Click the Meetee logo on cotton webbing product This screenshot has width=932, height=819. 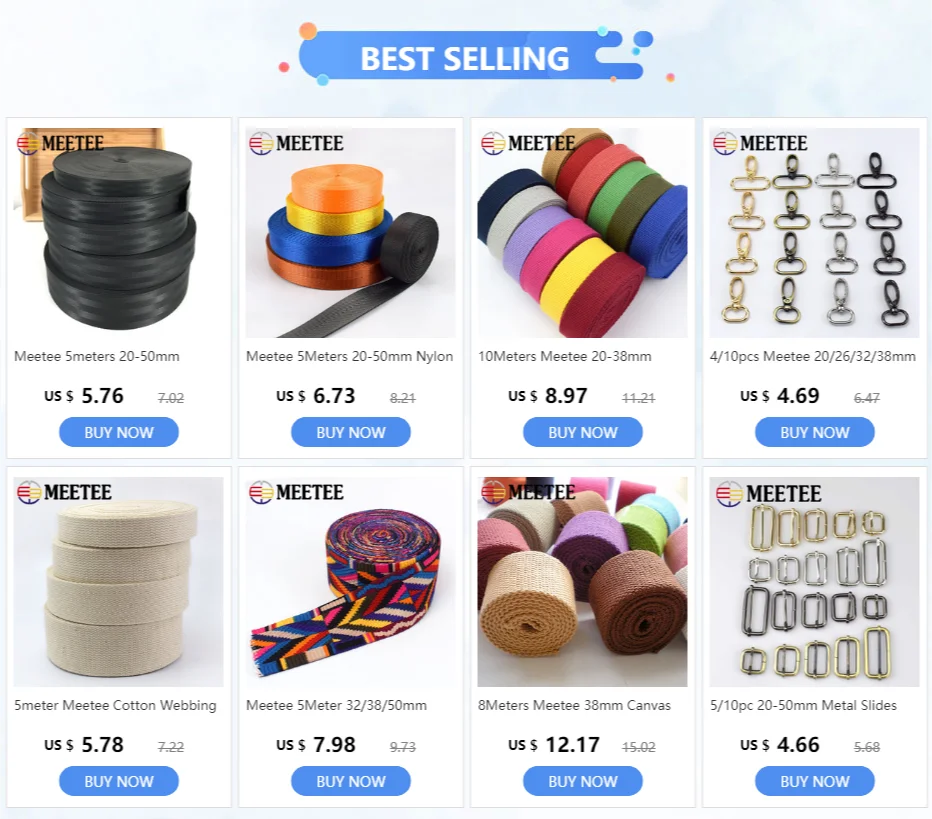click(x=64, y=493)
